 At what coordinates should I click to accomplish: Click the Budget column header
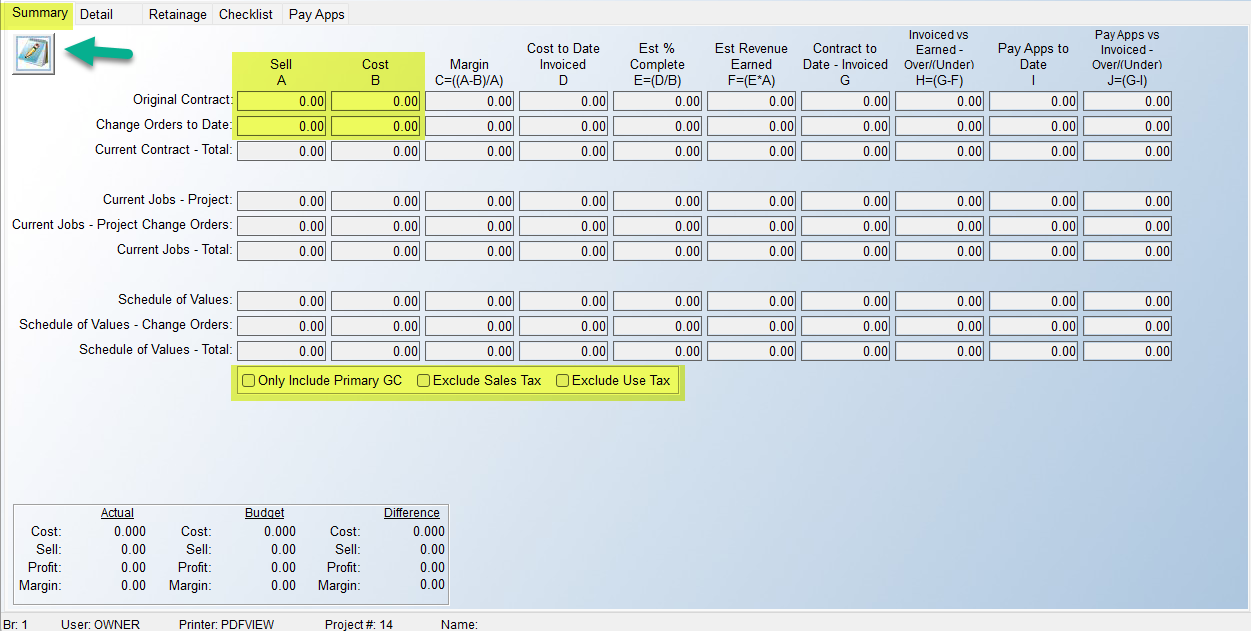point(264,513)
